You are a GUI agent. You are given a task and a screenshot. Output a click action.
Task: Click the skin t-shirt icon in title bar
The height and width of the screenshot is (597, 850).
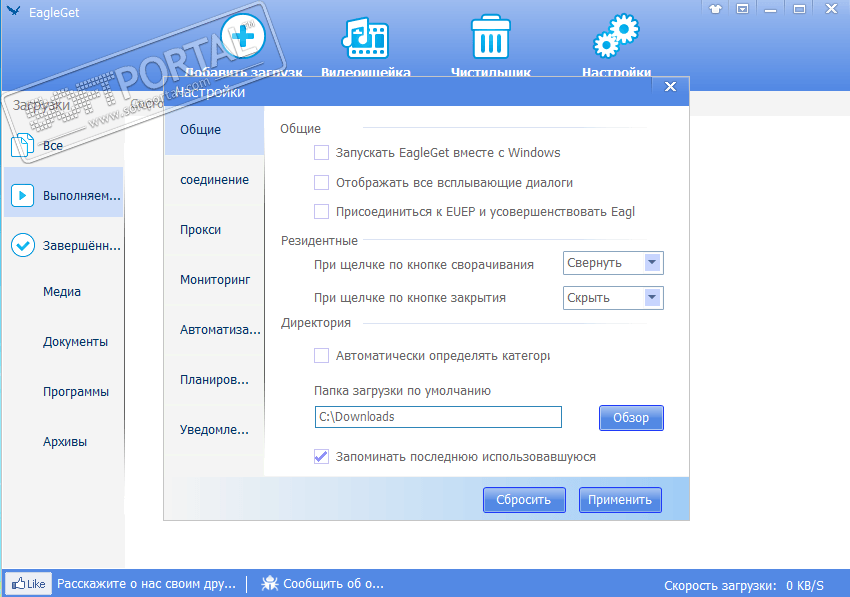tap(716, 9)
